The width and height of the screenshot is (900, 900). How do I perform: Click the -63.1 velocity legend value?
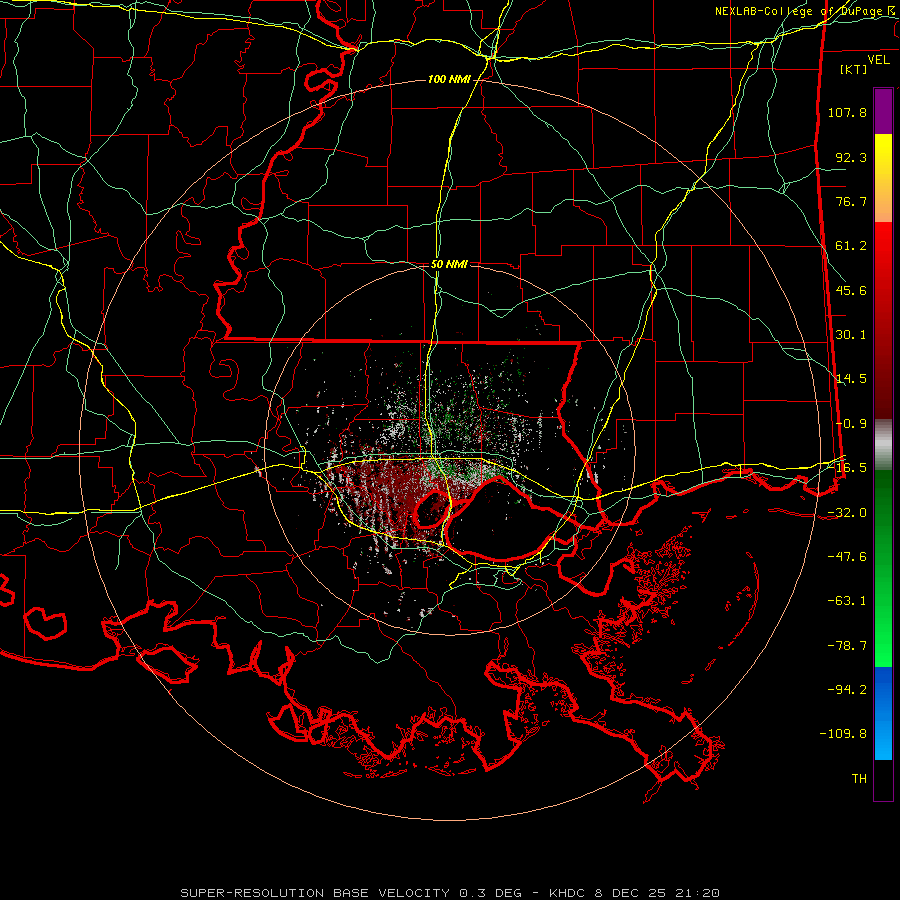(x=847, y=601)
